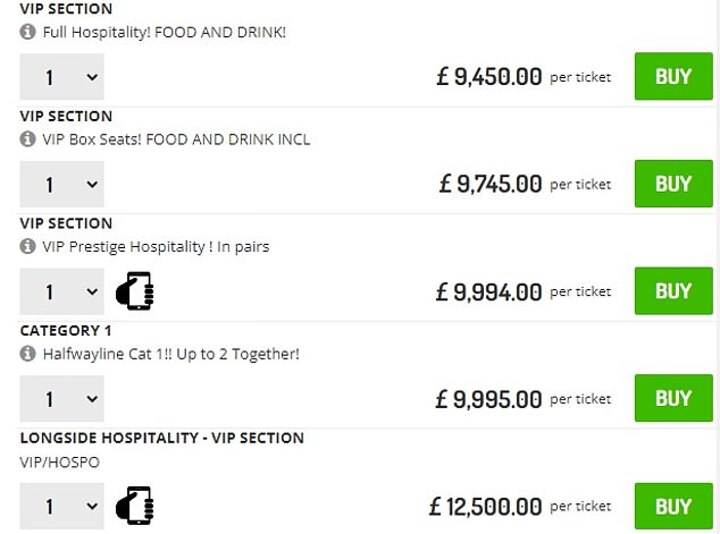Click mobile ticket icon for £9,994.00 listing

pyautogui.click(x=135, y=292)
